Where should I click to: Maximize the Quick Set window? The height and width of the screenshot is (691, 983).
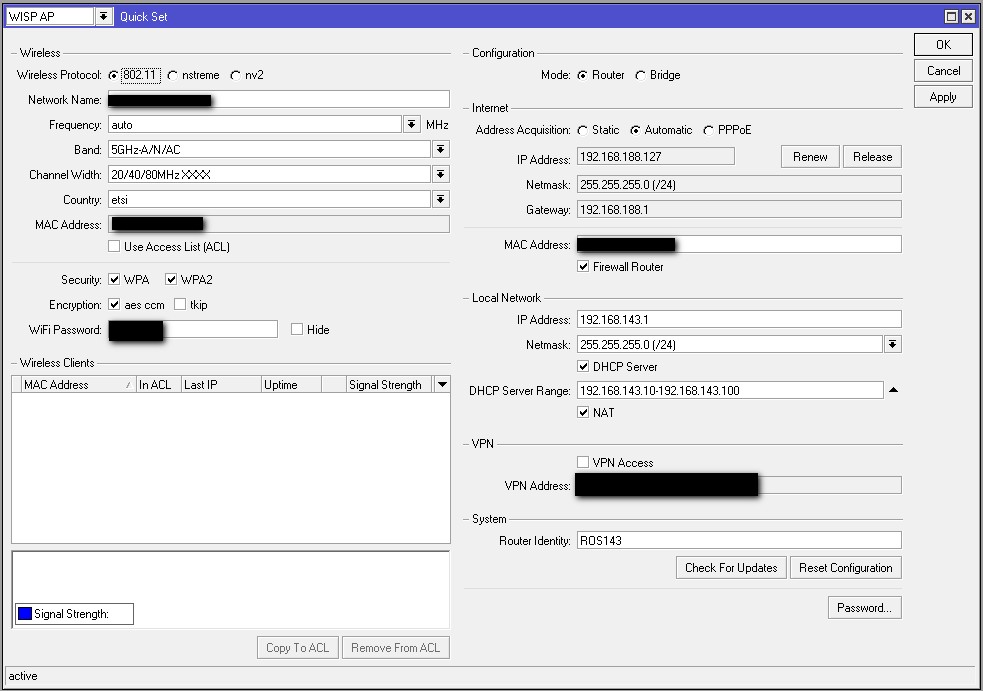(x=951, y=16)
